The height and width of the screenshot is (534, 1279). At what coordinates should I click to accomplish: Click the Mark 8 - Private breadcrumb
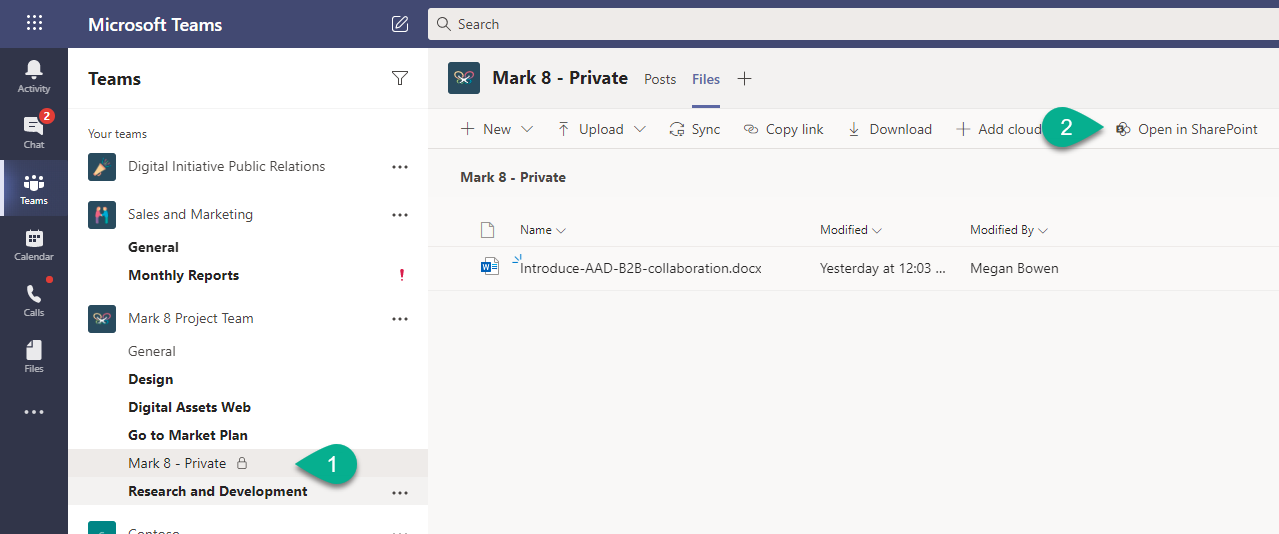pos(513,177)
